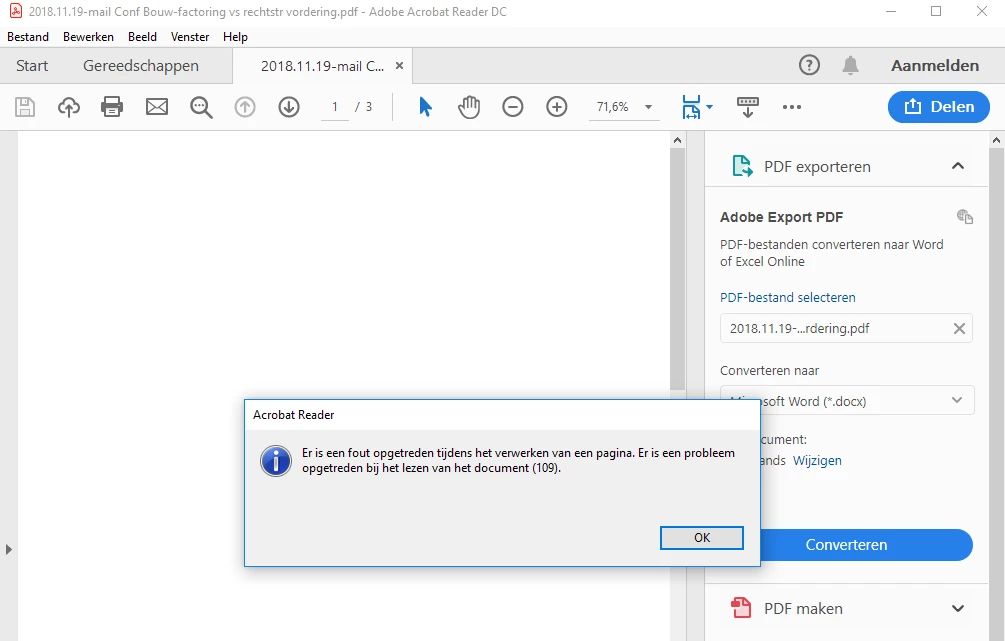Screen dimensions: 1005x641
Task: Open the Venster menu
Action: [190, 37]
